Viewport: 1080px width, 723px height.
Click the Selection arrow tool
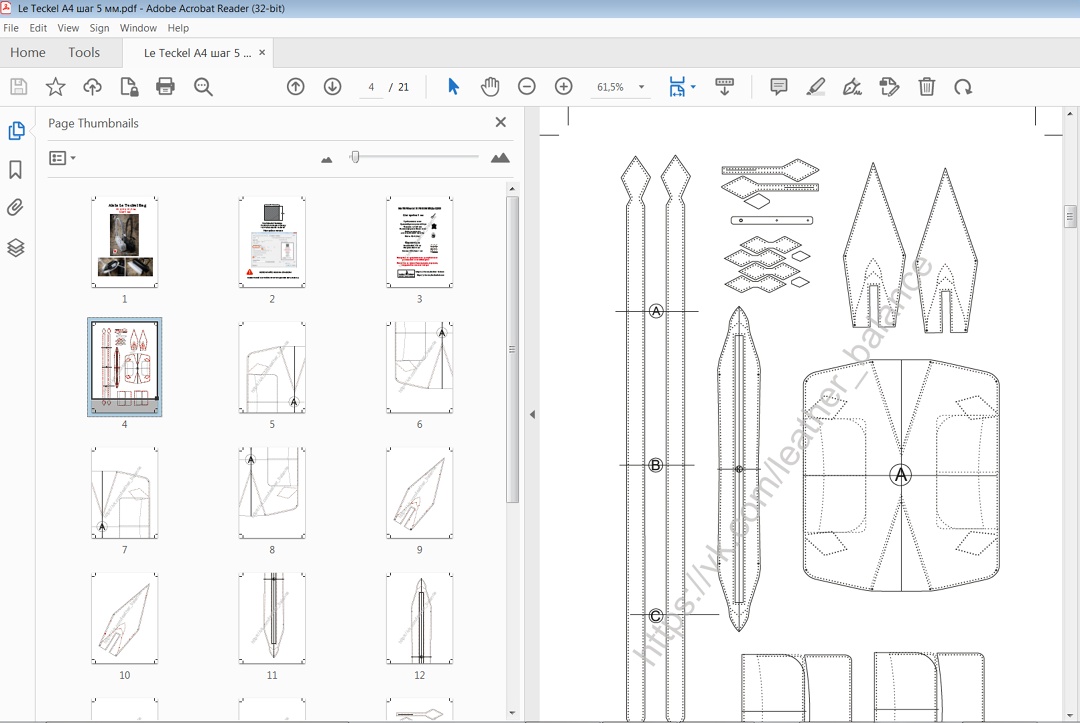click(453, 87)
